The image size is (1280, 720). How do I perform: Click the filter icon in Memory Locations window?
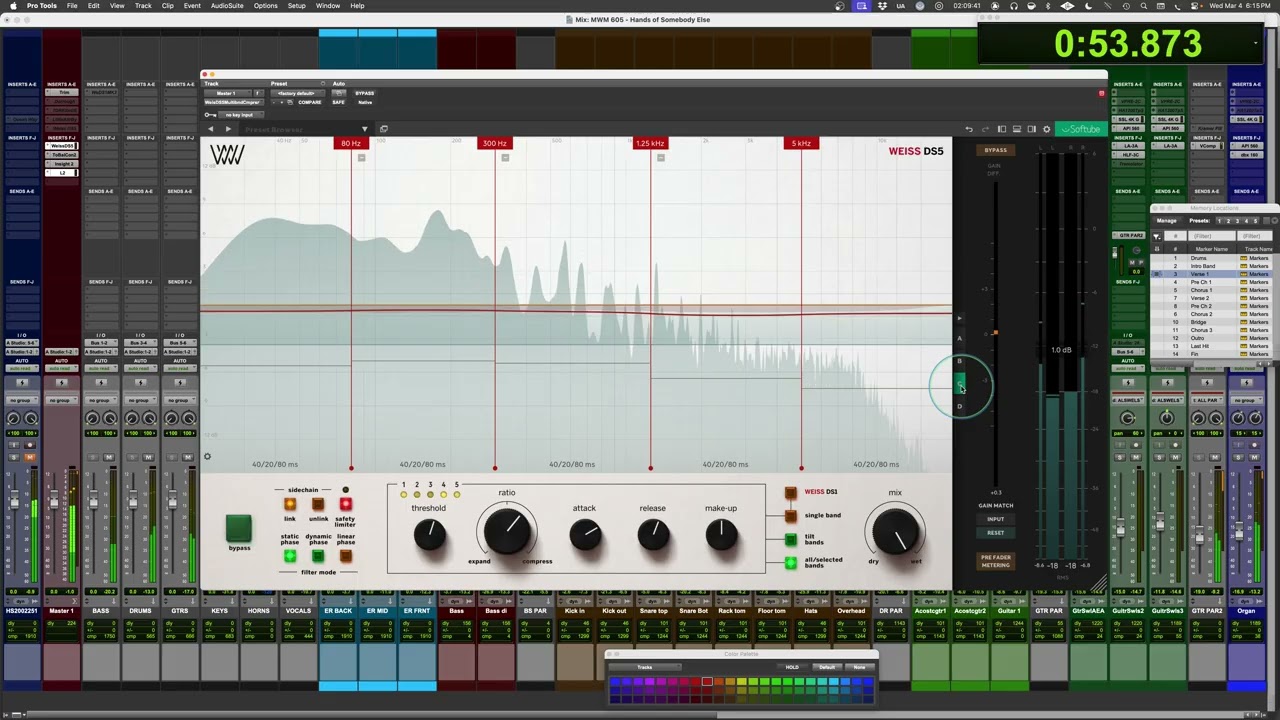(x=1157, y=236)
